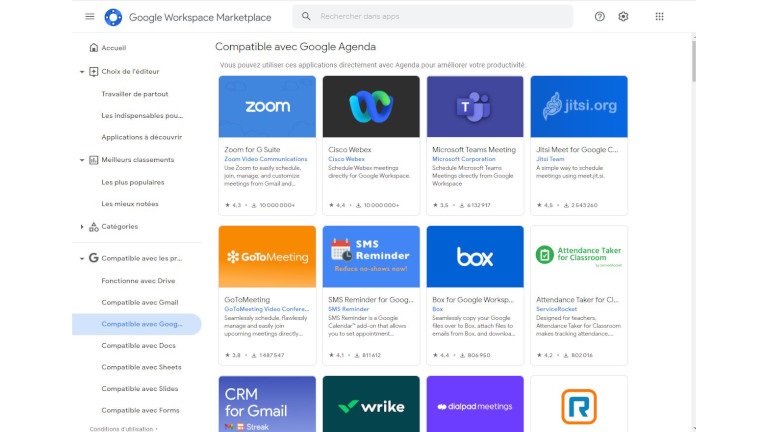Open the ServiceRocket developer link
Screen dimensions: 768x432
(556, 309)
